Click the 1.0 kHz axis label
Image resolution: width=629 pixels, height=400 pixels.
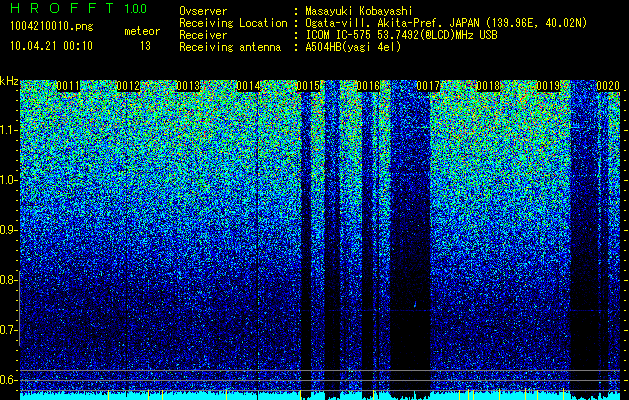(x=7, y=180)
